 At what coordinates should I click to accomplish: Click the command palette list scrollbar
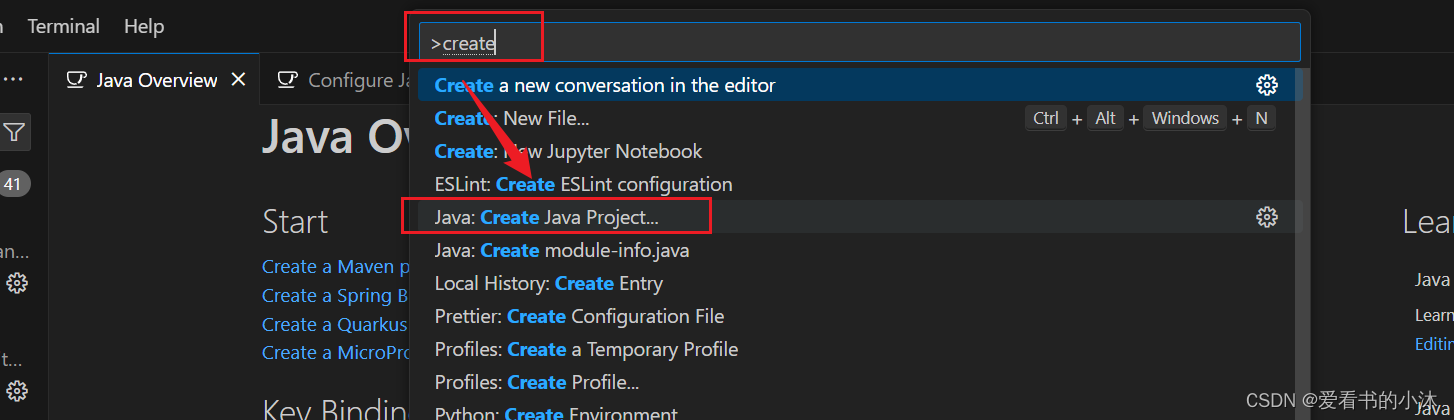[1300, 240]
